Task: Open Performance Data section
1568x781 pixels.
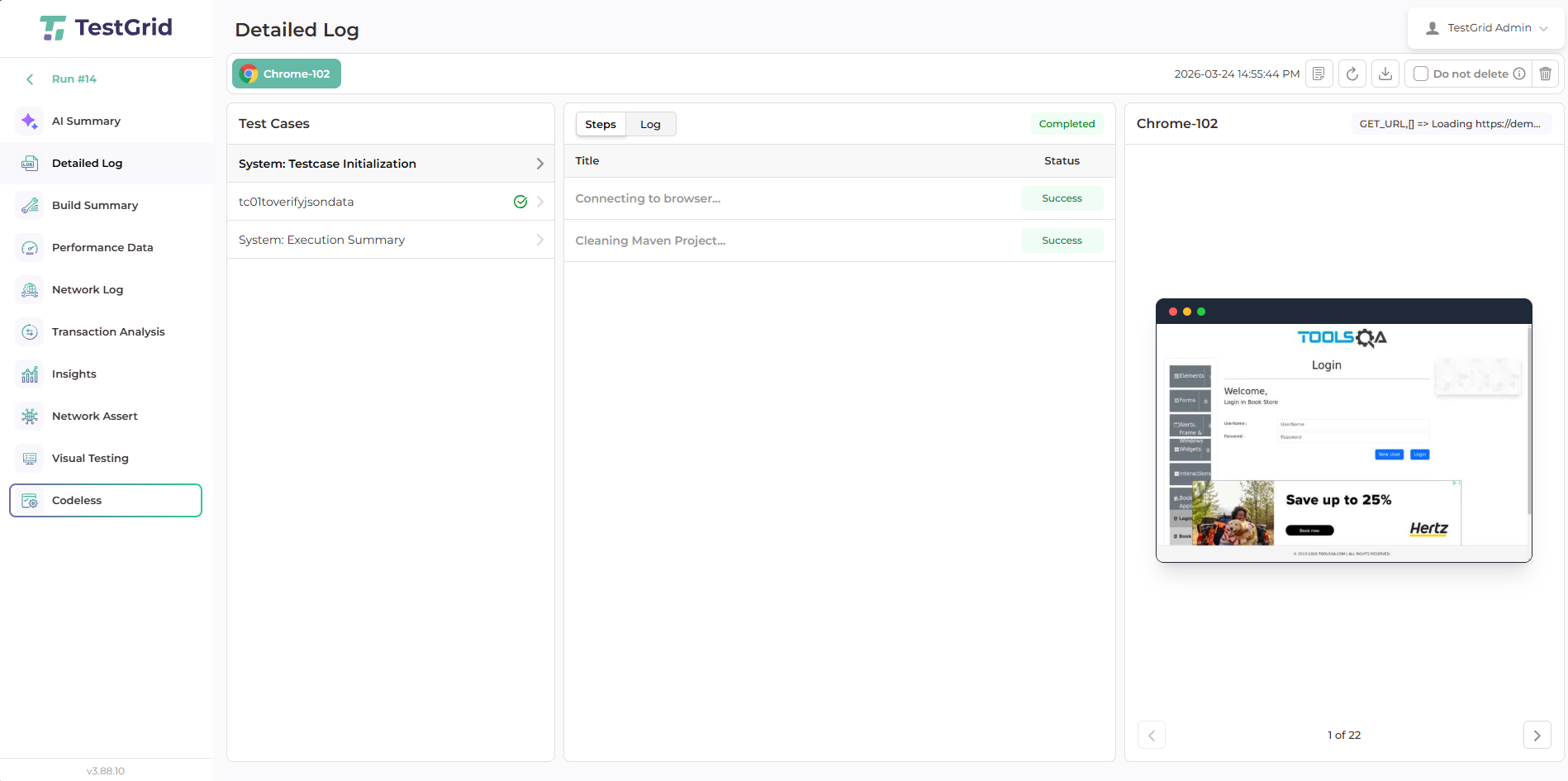Action: pyautogui.click(x=102, y=248)
